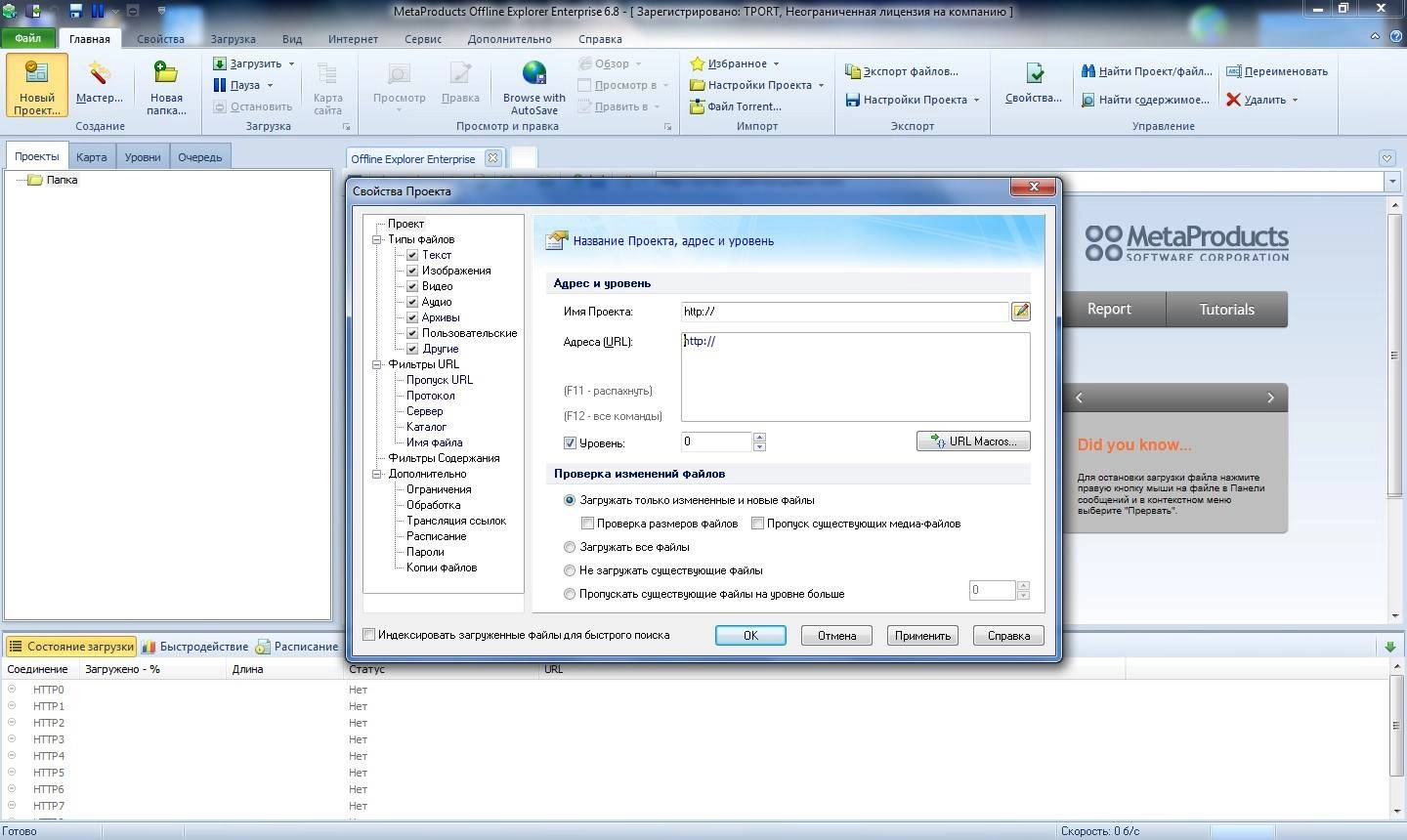
Task: Click the Tutorials button
Action: [1226, 310]
